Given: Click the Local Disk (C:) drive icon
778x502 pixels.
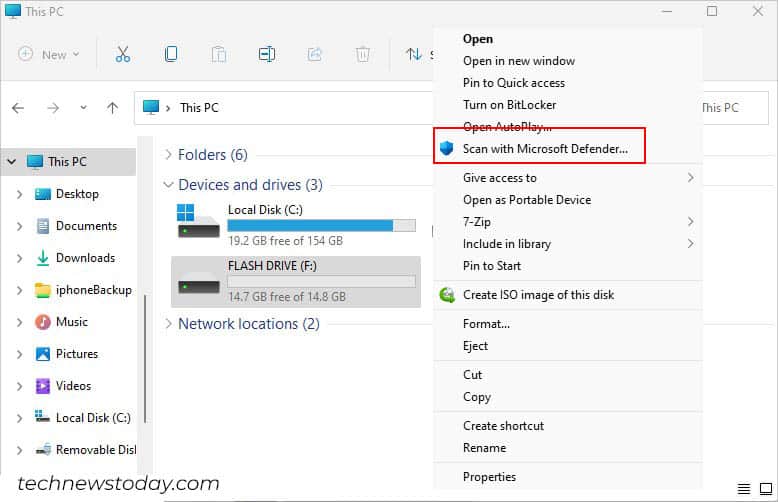Looking at the screenshot, I should point(198,221).
